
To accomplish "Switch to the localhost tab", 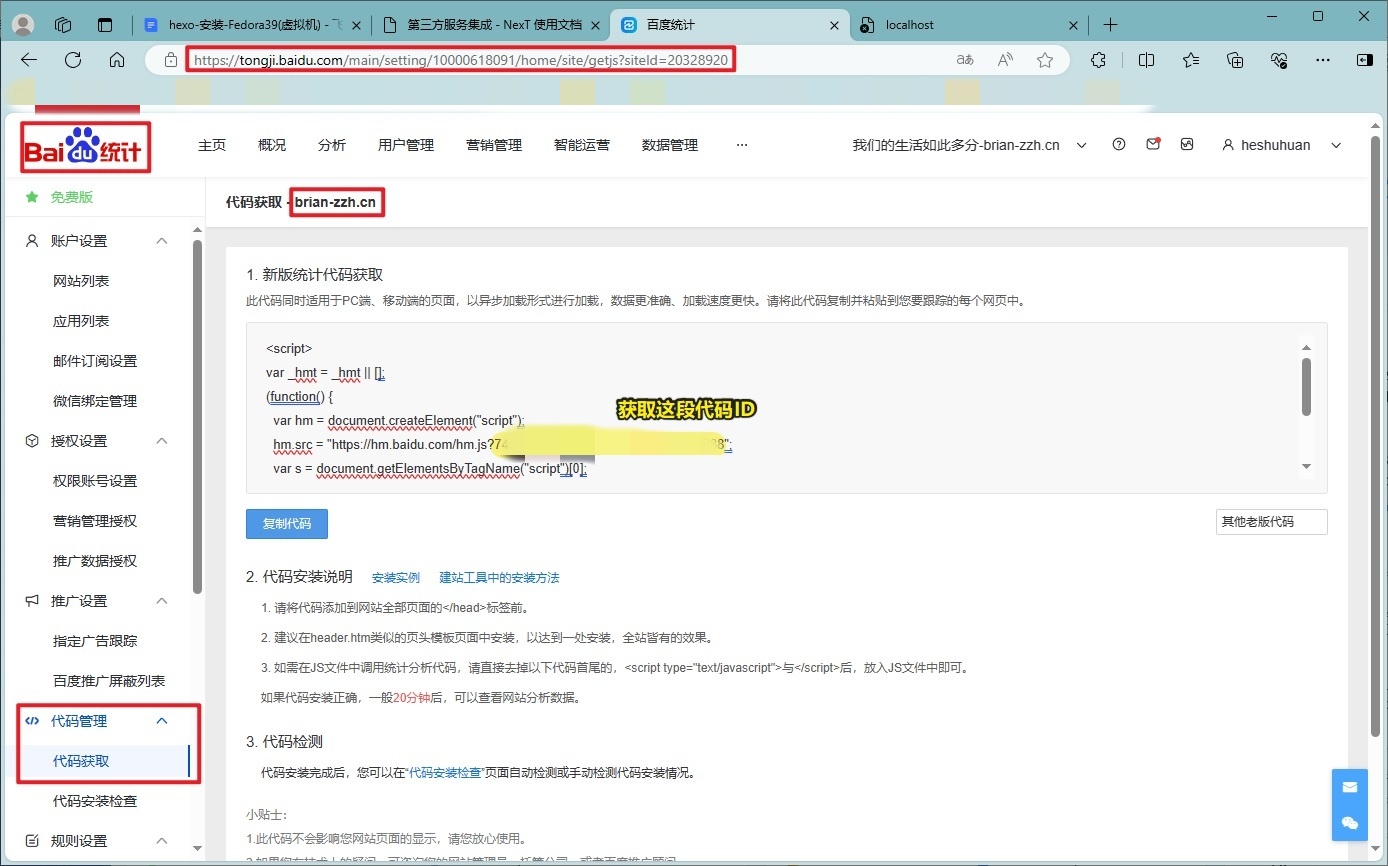I will [x=969, y=25].
